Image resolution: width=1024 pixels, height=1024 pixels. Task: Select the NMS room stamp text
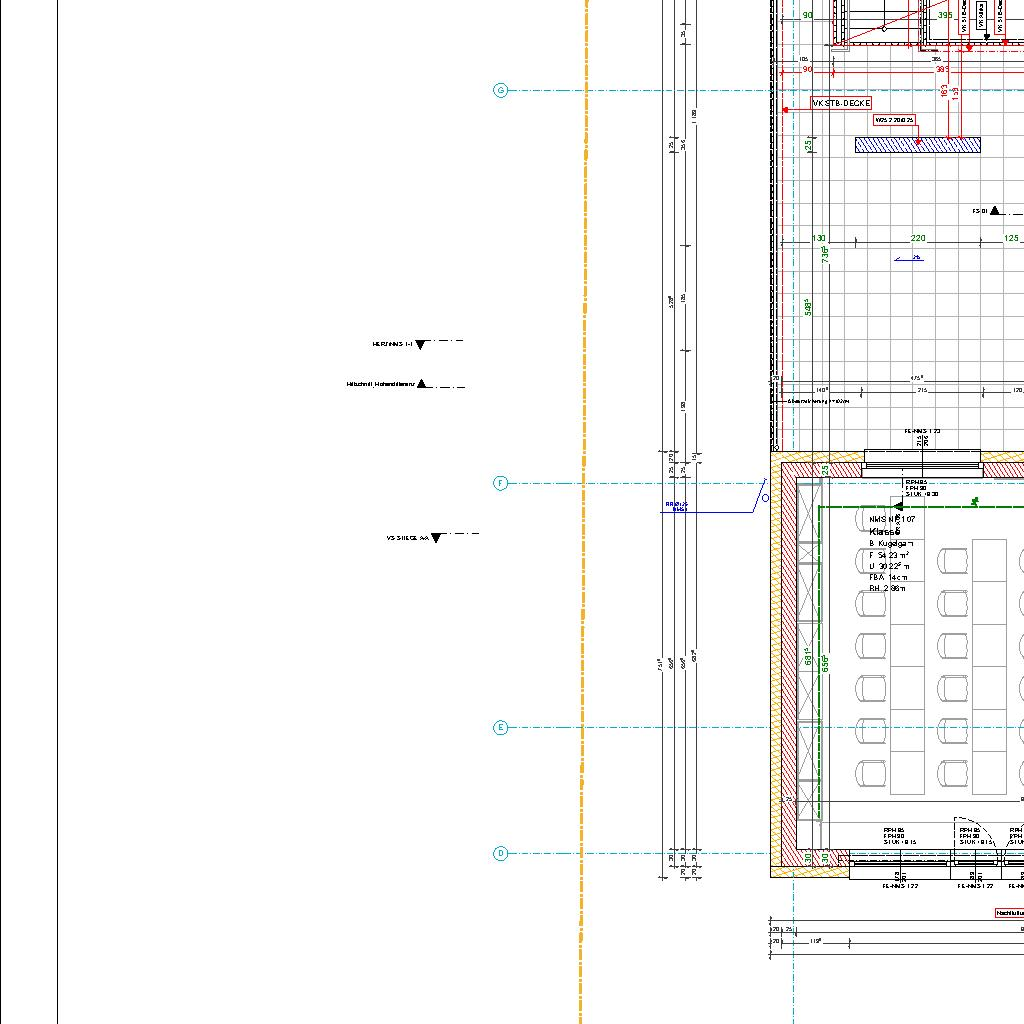click(x=891, y=520)
